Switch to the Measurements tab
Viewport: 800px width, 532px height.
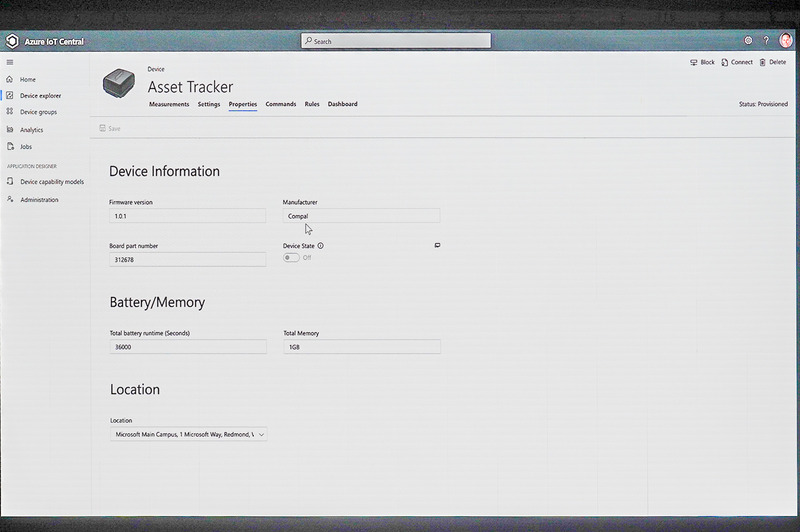tap(169, 104)
